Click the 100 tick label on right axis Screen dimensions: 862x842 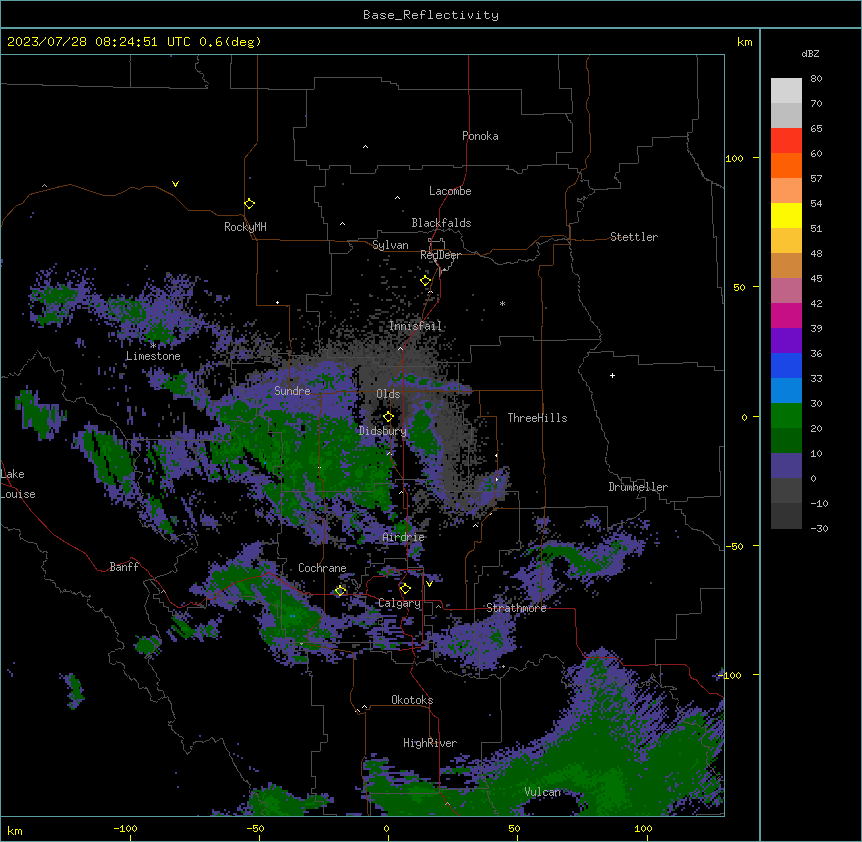click(734, 158)
